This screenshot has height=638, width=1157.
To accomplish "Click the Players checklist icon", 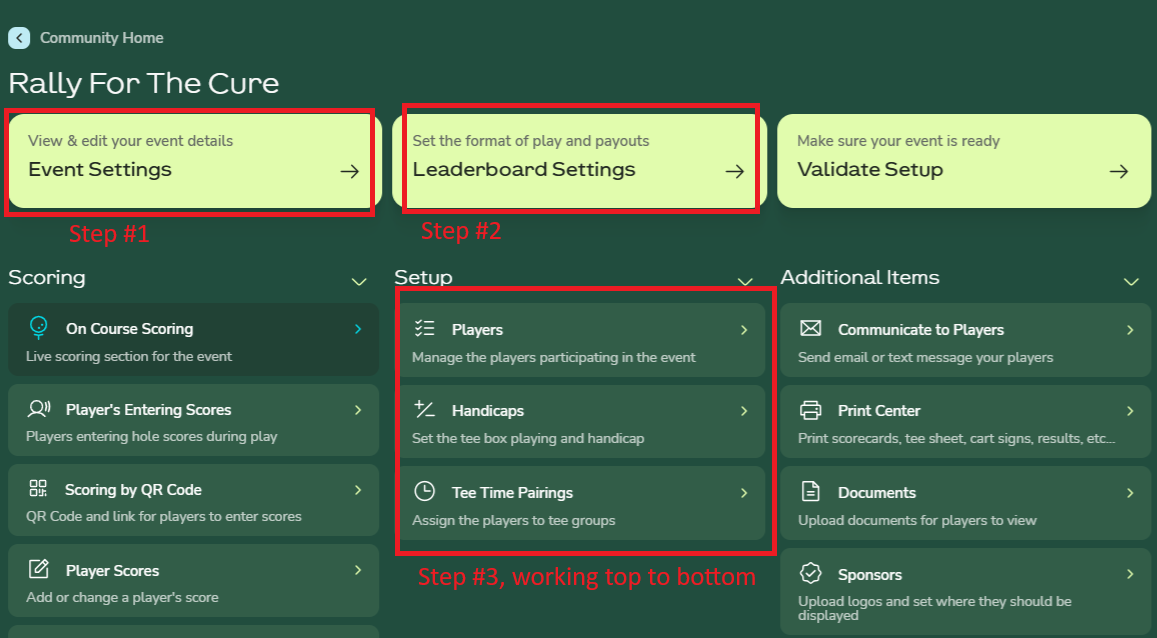I will 424,328.
